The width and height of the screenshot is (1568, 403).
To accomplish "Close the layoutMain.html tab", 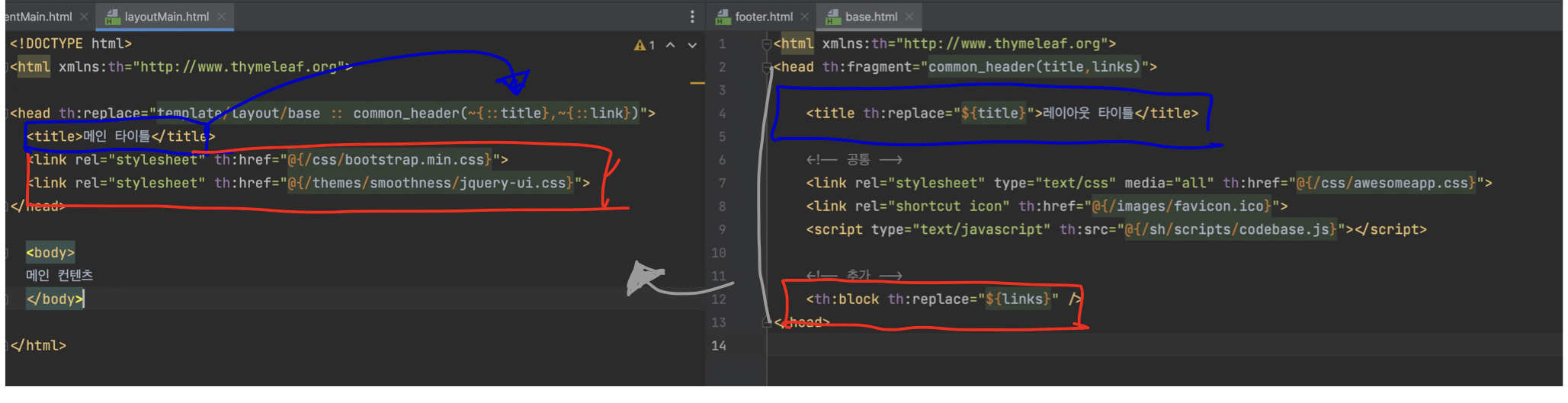I will 221,16.
